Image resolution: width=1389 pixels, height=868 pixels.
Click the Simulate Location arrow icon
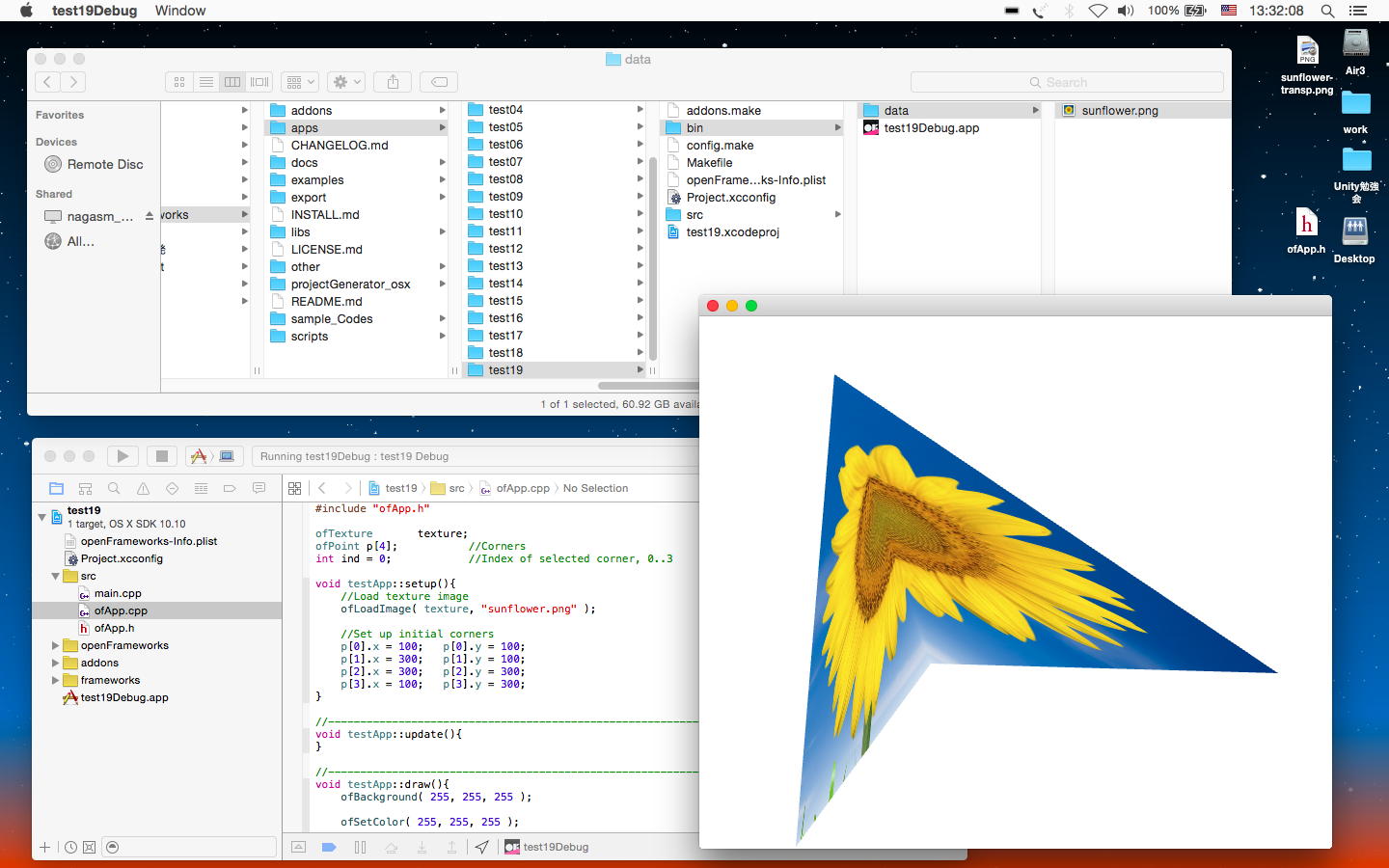[481, 847]
